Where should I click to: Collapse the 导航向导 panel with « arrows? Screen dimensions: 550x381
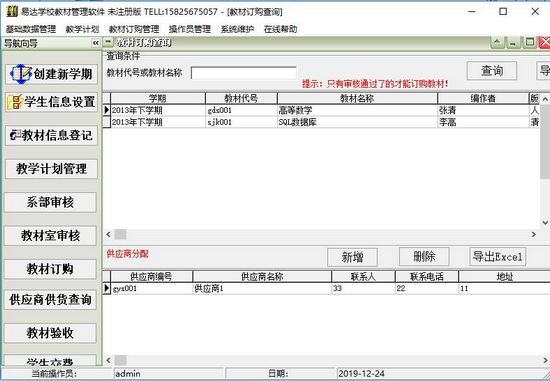pyautogui.click(x=96, y=43)
